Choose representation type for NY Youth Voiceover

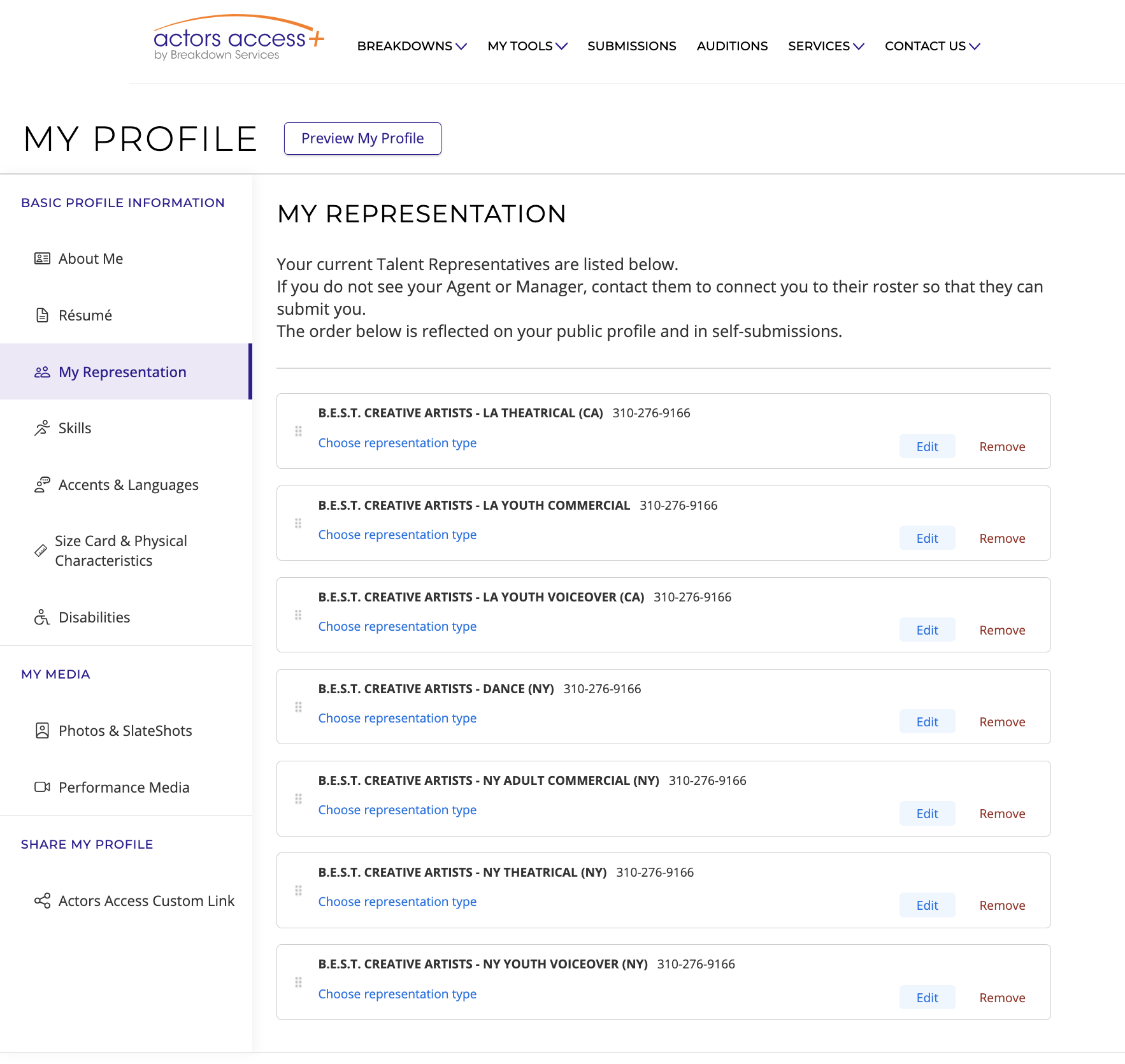click(398, 994)
